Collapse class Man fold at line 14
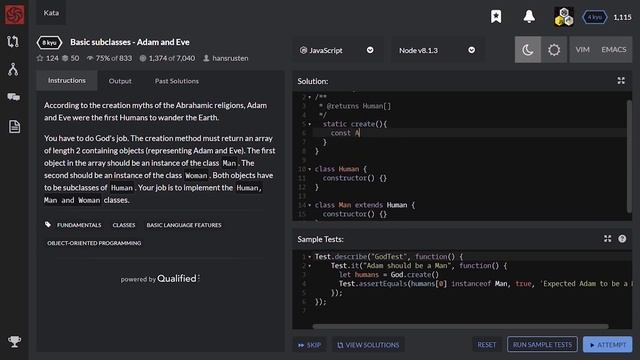The image size is (640, 360). tap(309, 205)
